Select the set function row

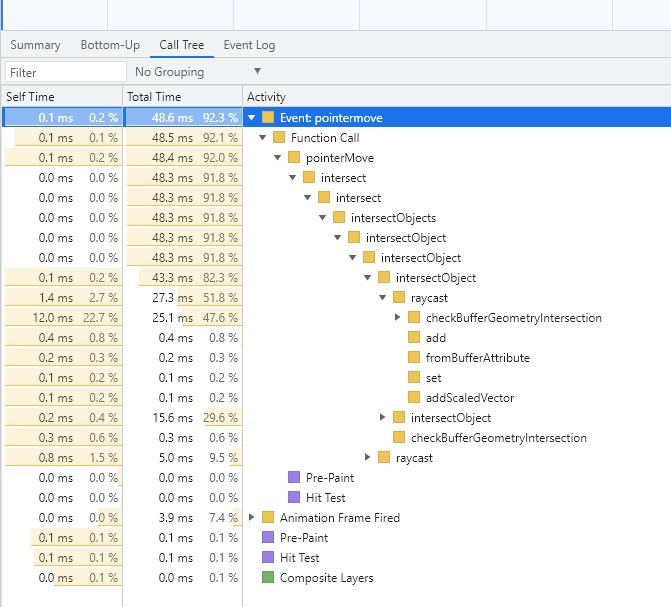[435, 378]
